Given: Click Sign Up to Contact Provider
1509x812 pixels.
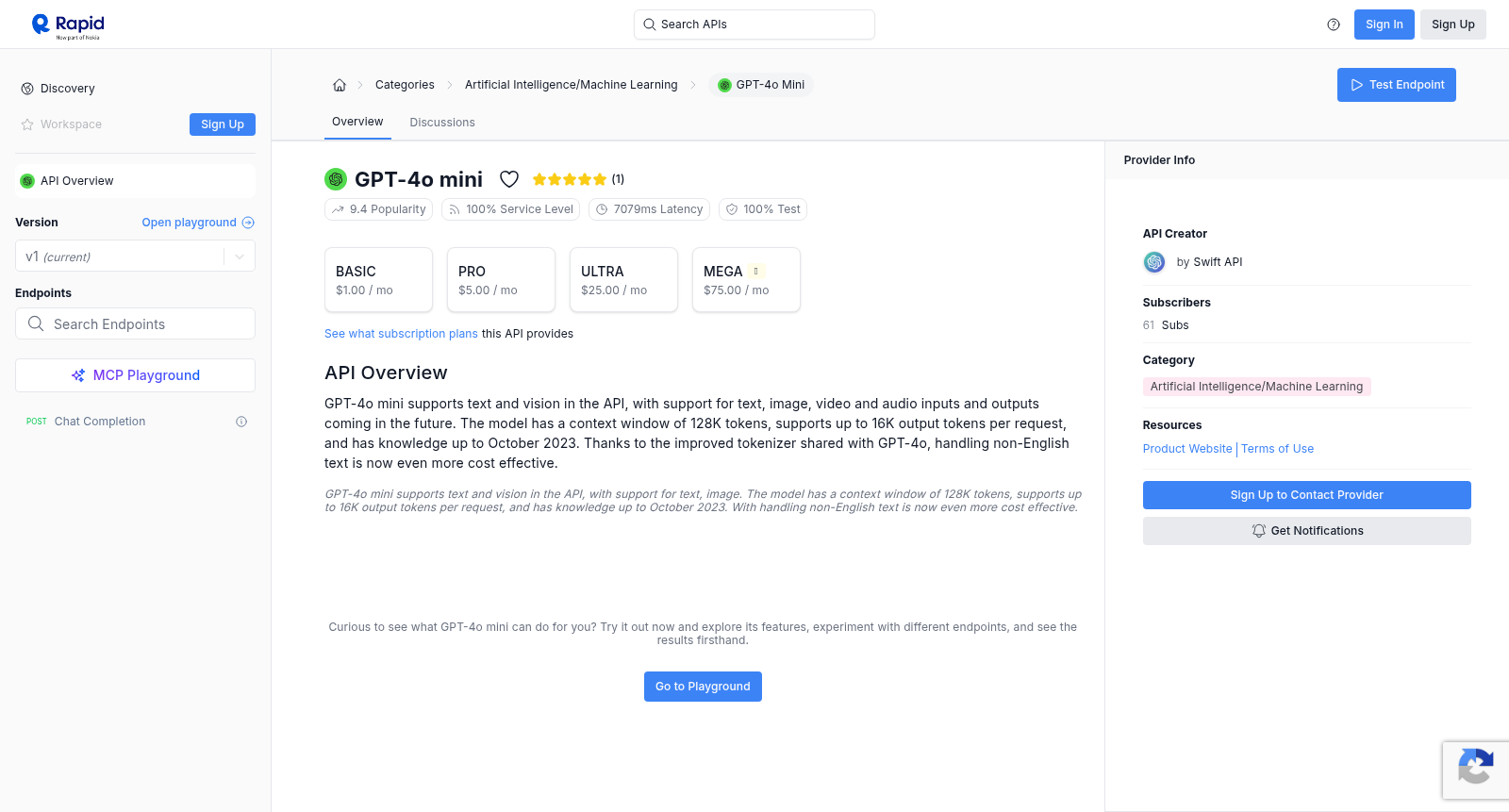Looking at the screenshot, I should tap(1306, 495).
